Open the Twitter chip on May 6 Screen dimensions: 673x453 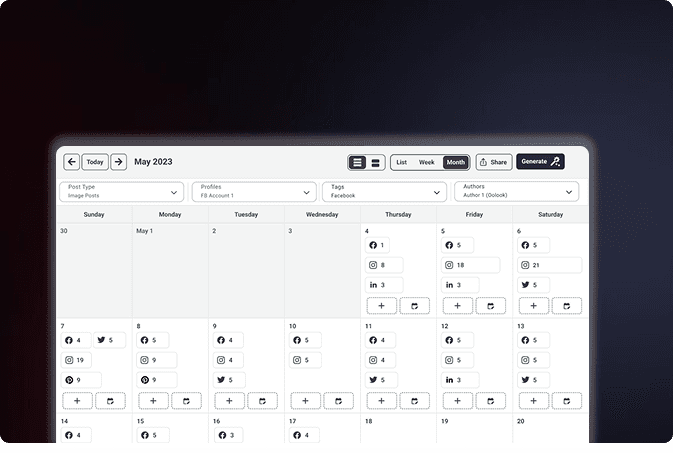click(534, 285)
